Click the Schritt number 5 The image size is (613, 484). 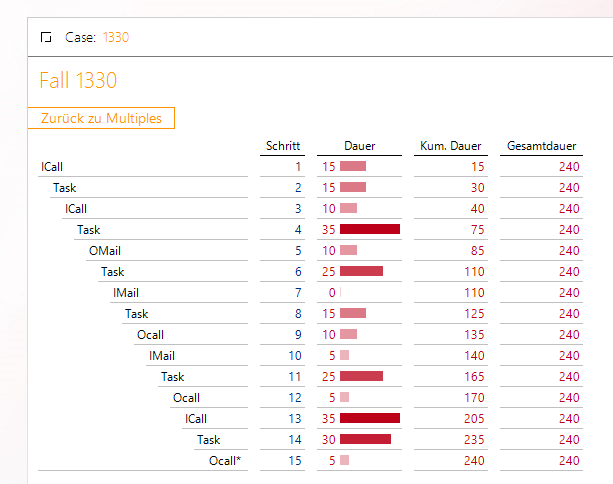298,251
